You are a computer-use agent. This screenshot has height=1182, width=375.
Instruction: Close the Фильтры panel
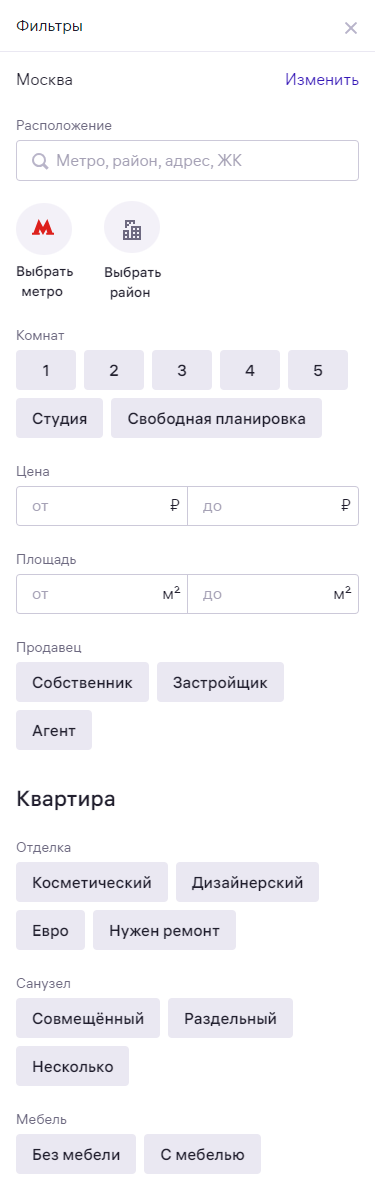pos(351,29)
